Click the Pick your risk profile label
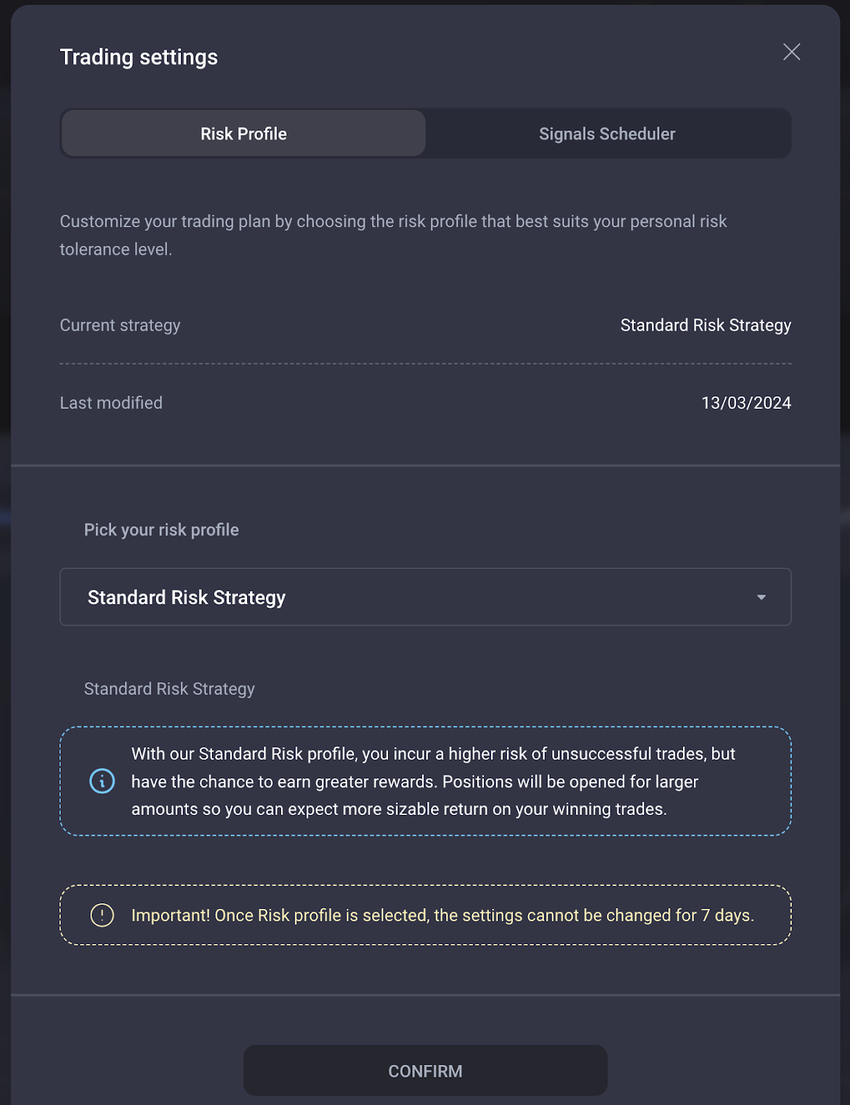The height and width of the screenshot is (1105, 850). 161,530
